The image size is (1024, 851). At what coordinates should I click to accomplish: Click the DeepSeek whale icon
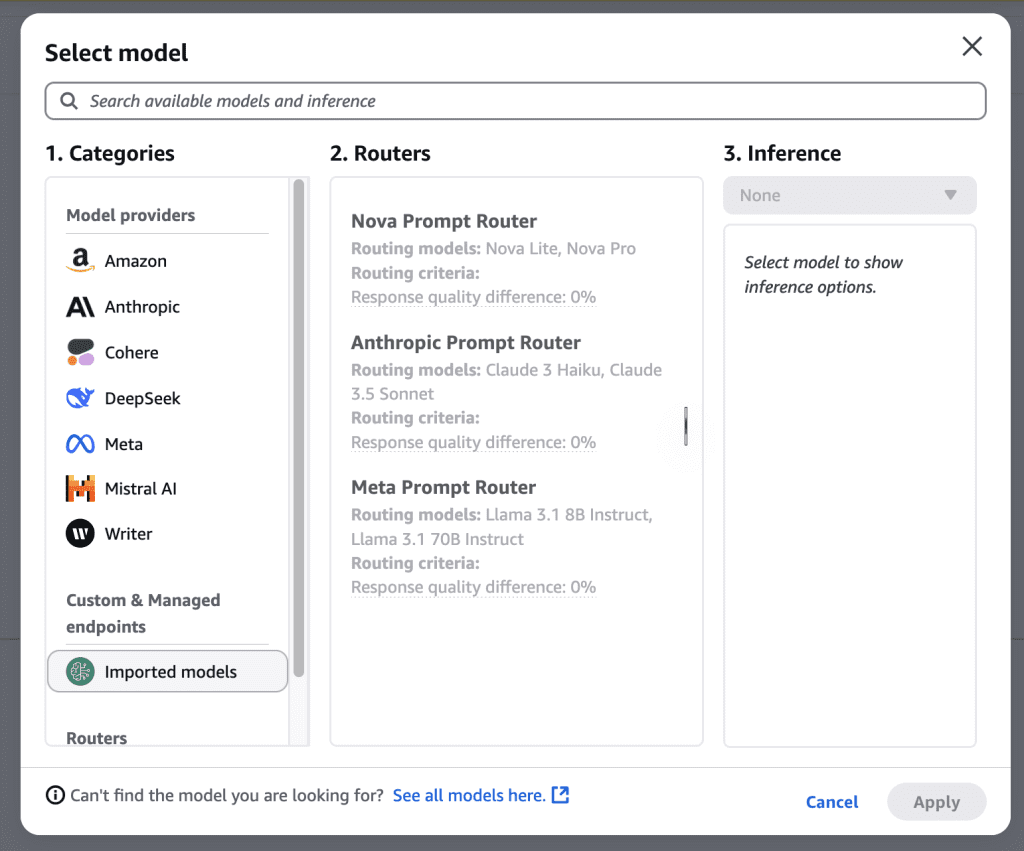[x=80, y=398]
